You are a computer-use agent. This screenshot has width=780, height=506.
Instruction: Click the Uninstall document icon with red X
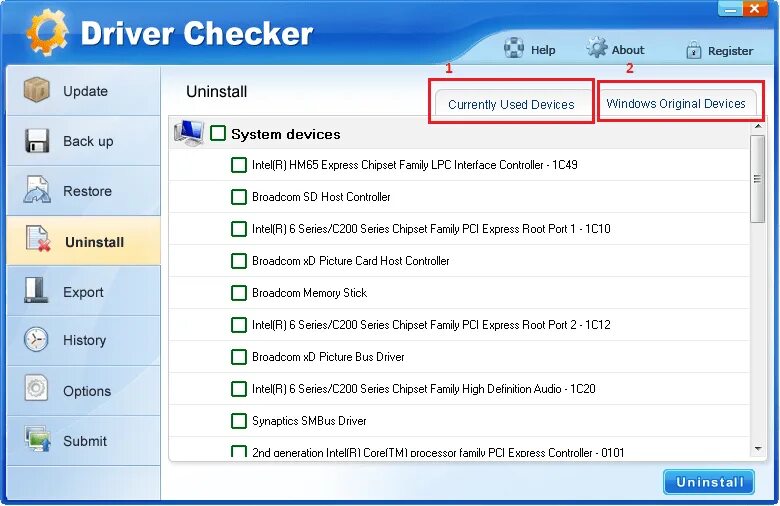[x=38, y=238]
